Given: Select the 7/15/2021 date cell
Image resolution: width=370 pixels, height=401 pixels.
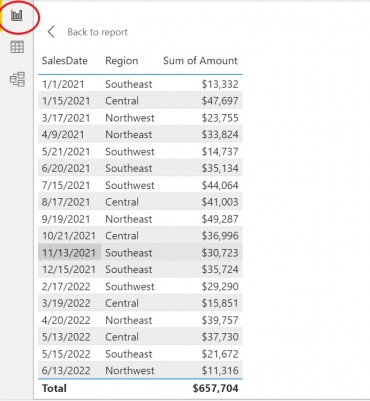Looking at the screenshot, I should [x=66, y=185].
